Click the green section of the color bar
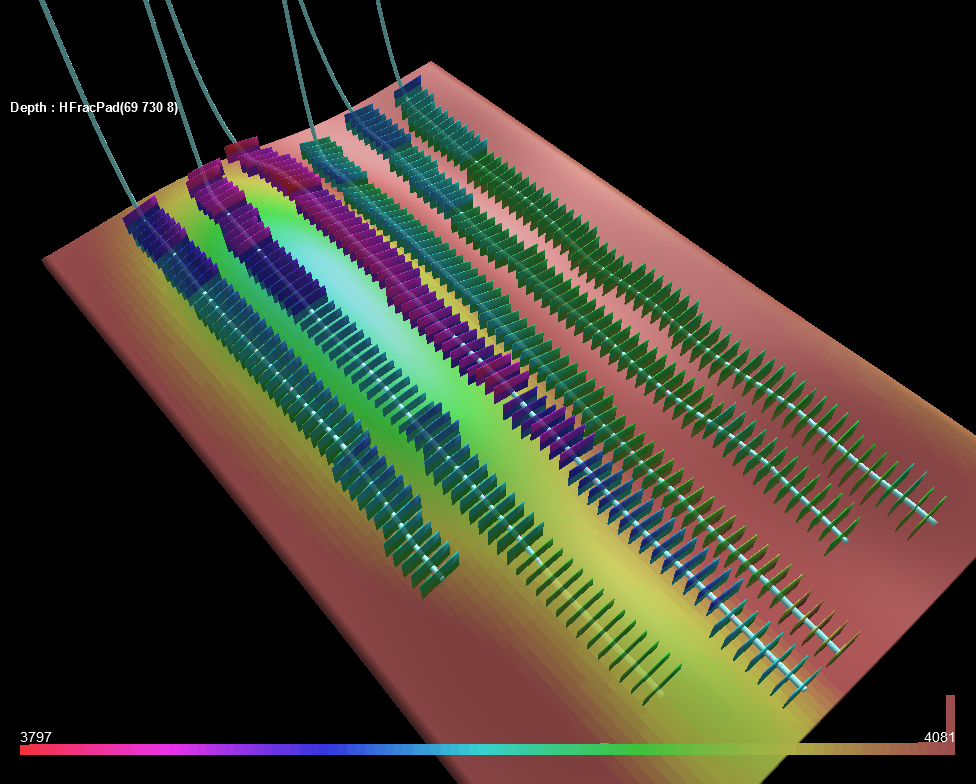976x784 pixels. coord(640,749)
